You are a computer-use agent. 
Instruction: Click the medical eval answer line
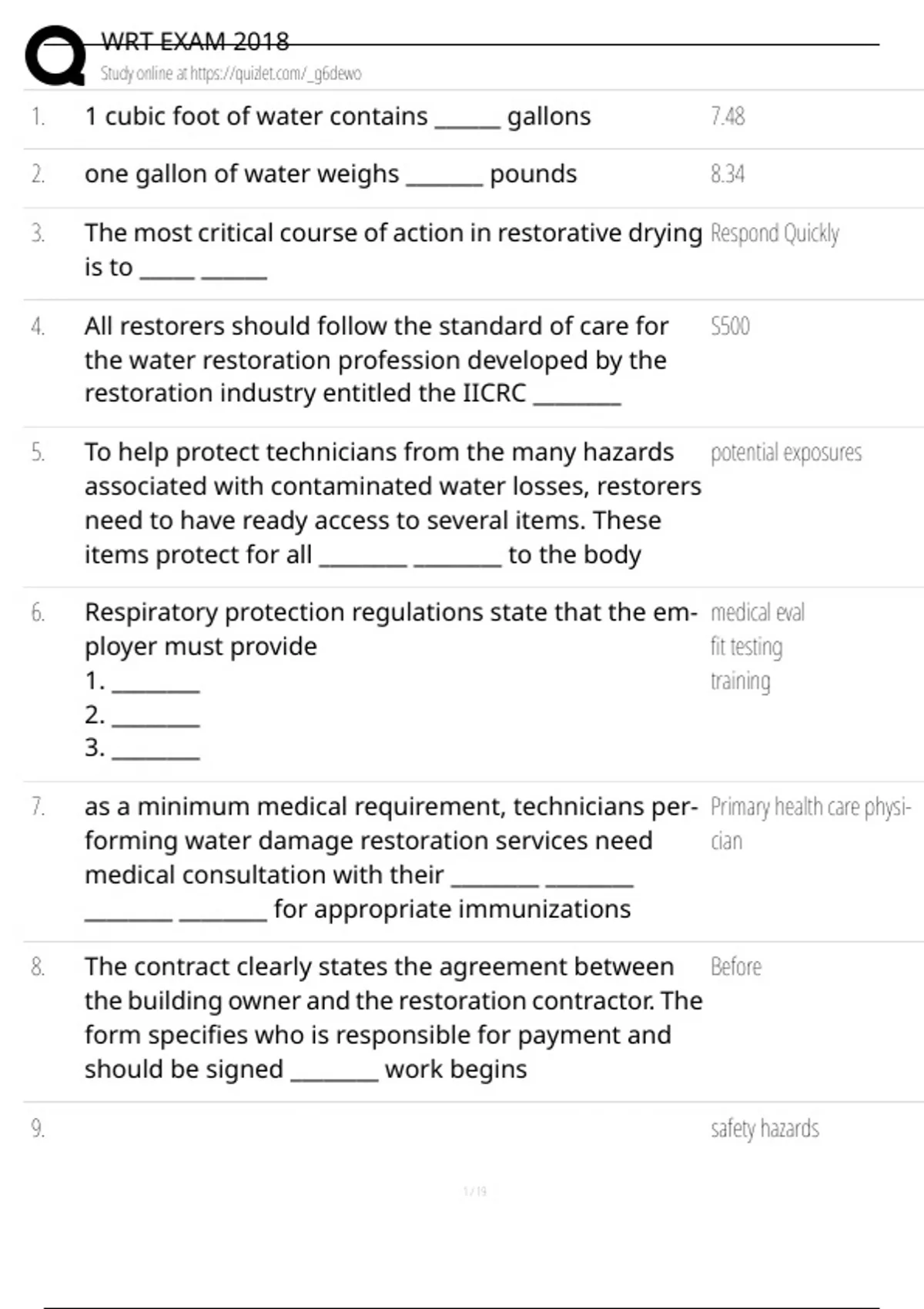[x=758, y=613]
